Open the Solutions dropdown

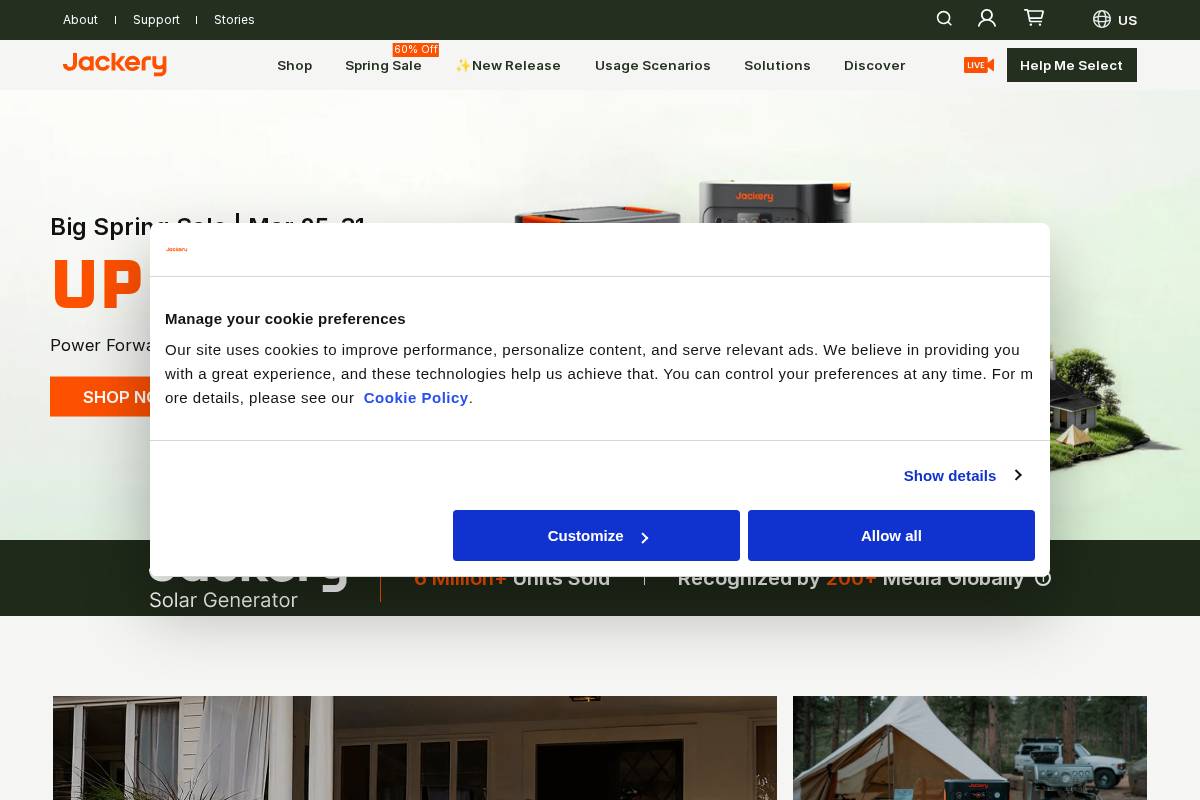(777, 65)
